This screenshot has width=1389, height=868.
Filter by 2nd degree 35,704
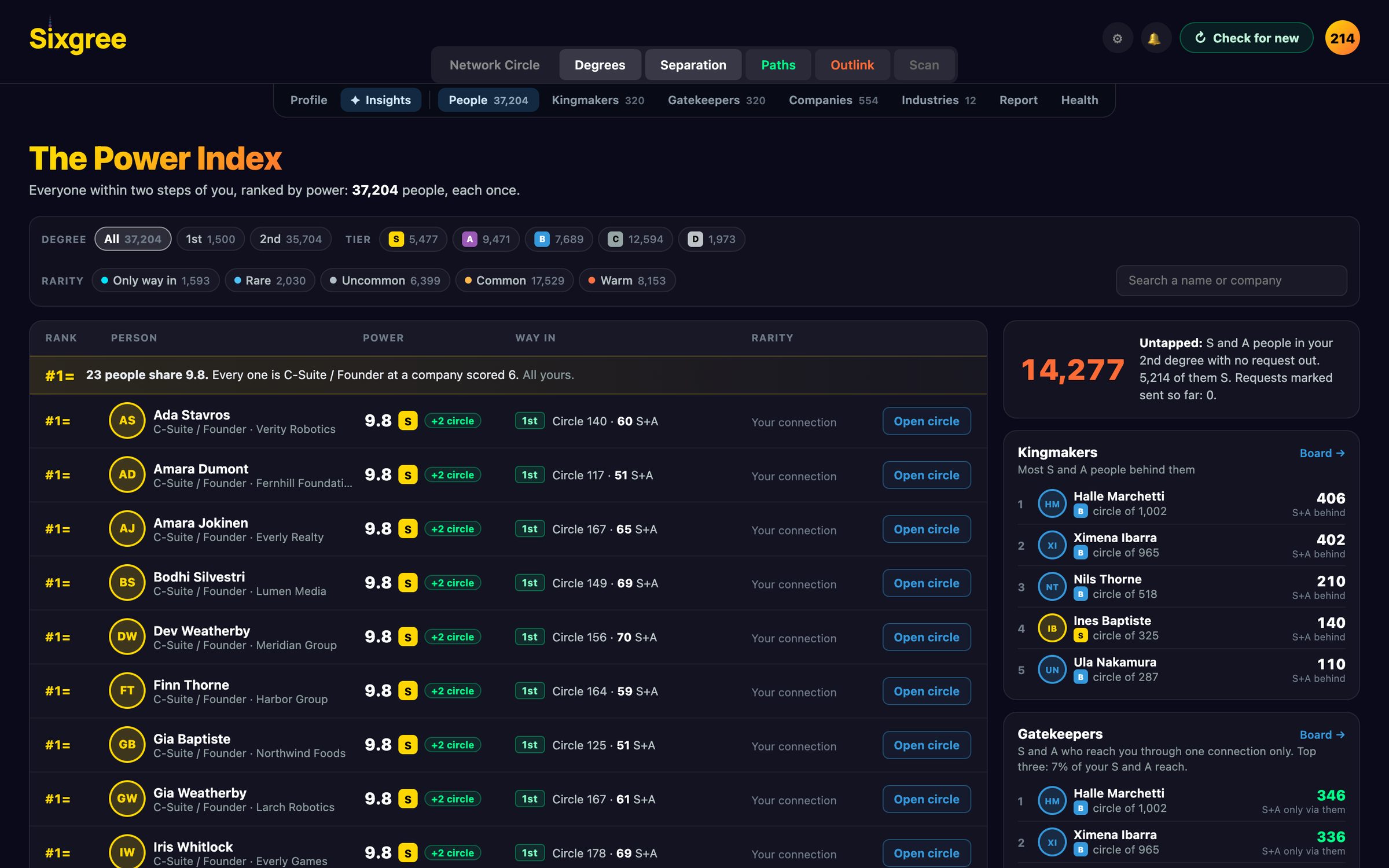[291, 239]
